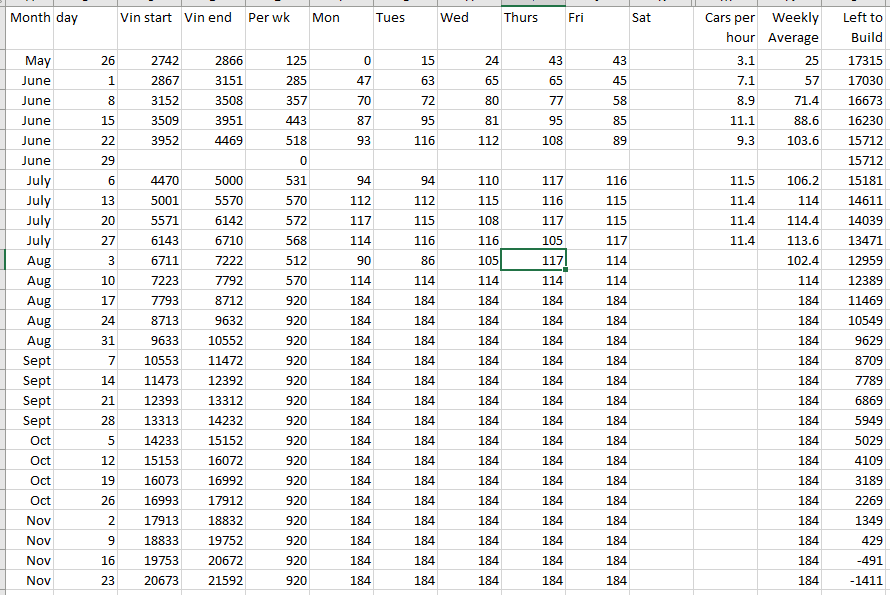Click the 'Left to Build' header cell
890x595 pixels.
tap(856, 28)
